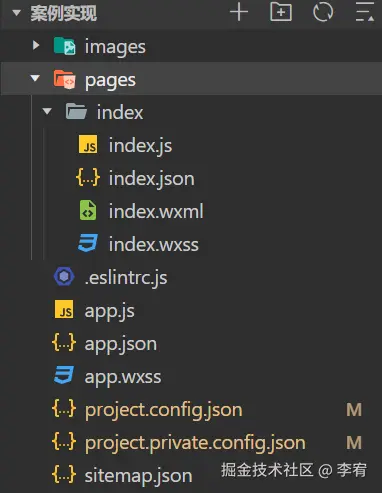Click the JS icon of app.js
This screenshot has height=493, width=382.
pyautogui.click(x=64, y=309)
